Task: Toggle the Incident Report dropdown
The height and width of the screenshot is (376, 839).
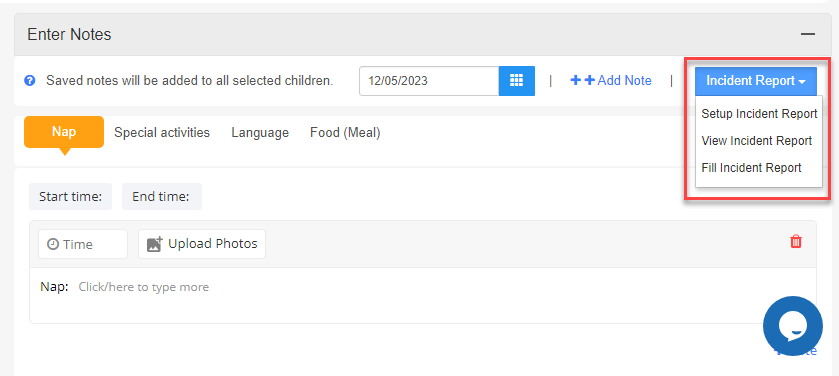Action: [756, 81]
